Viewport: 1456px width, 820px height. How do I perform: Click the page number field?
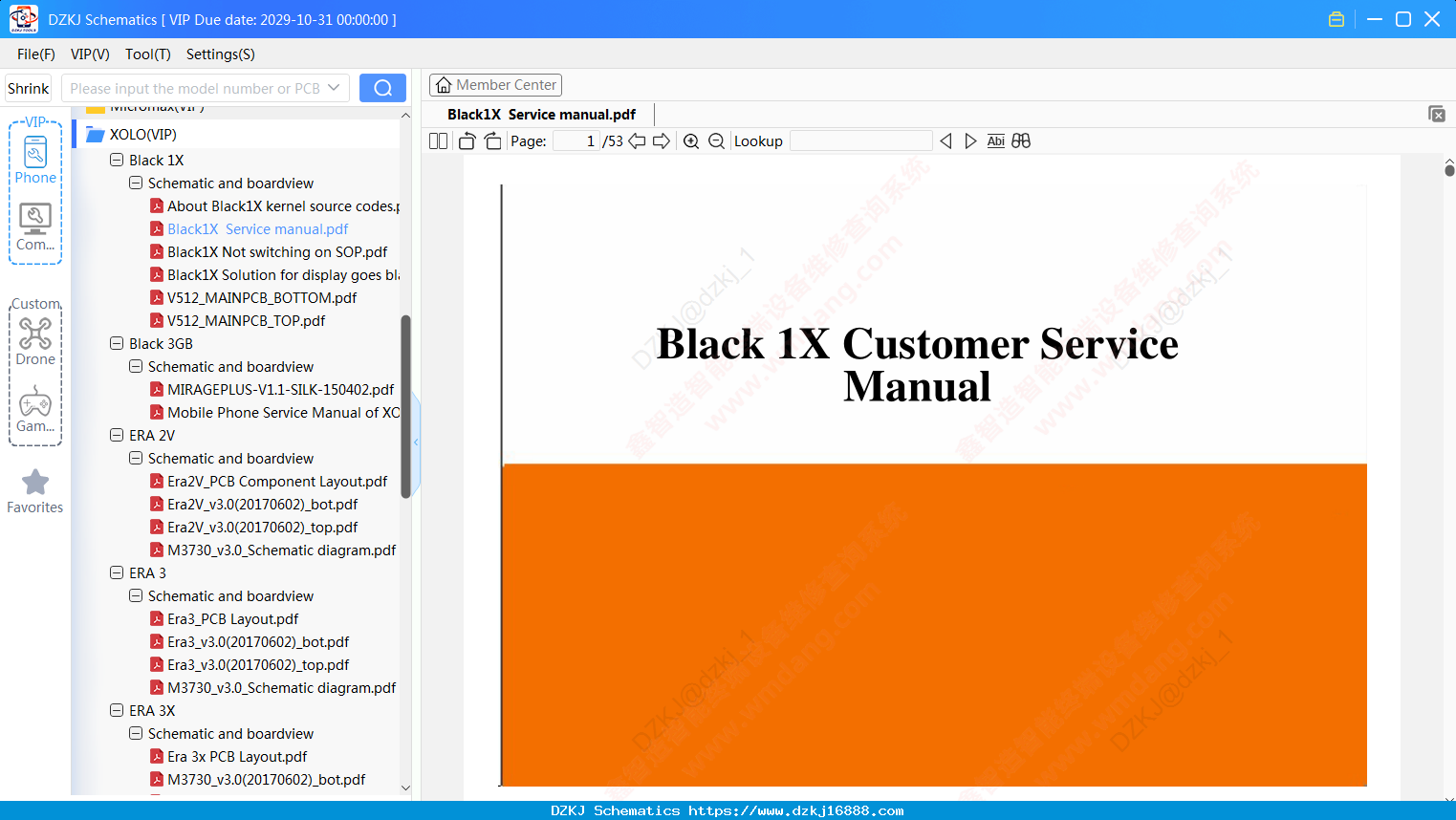pyautogui.click(x=576, y=141)
